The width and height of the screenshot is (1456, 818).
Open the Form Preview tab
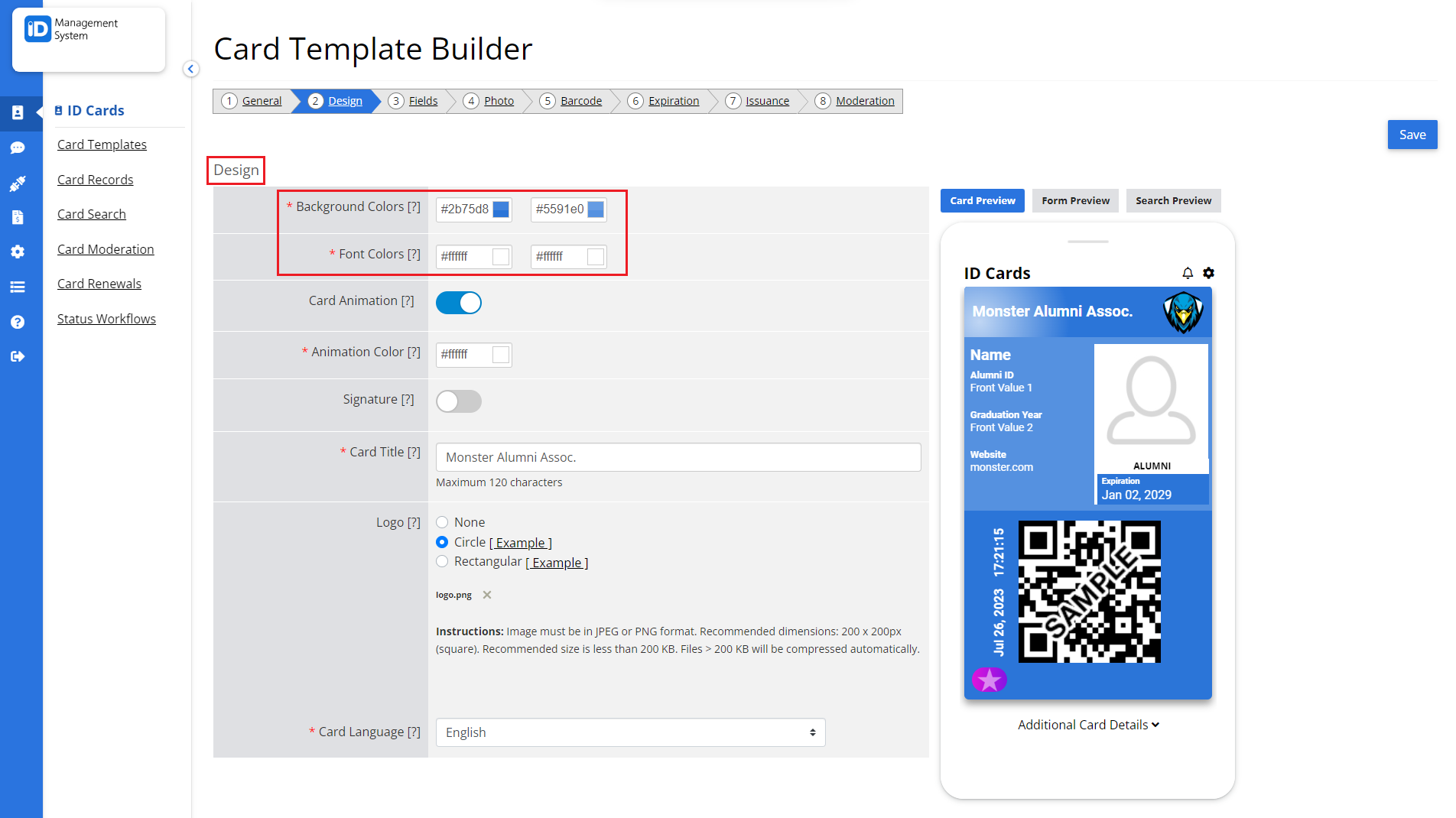tap(1075, 200)
